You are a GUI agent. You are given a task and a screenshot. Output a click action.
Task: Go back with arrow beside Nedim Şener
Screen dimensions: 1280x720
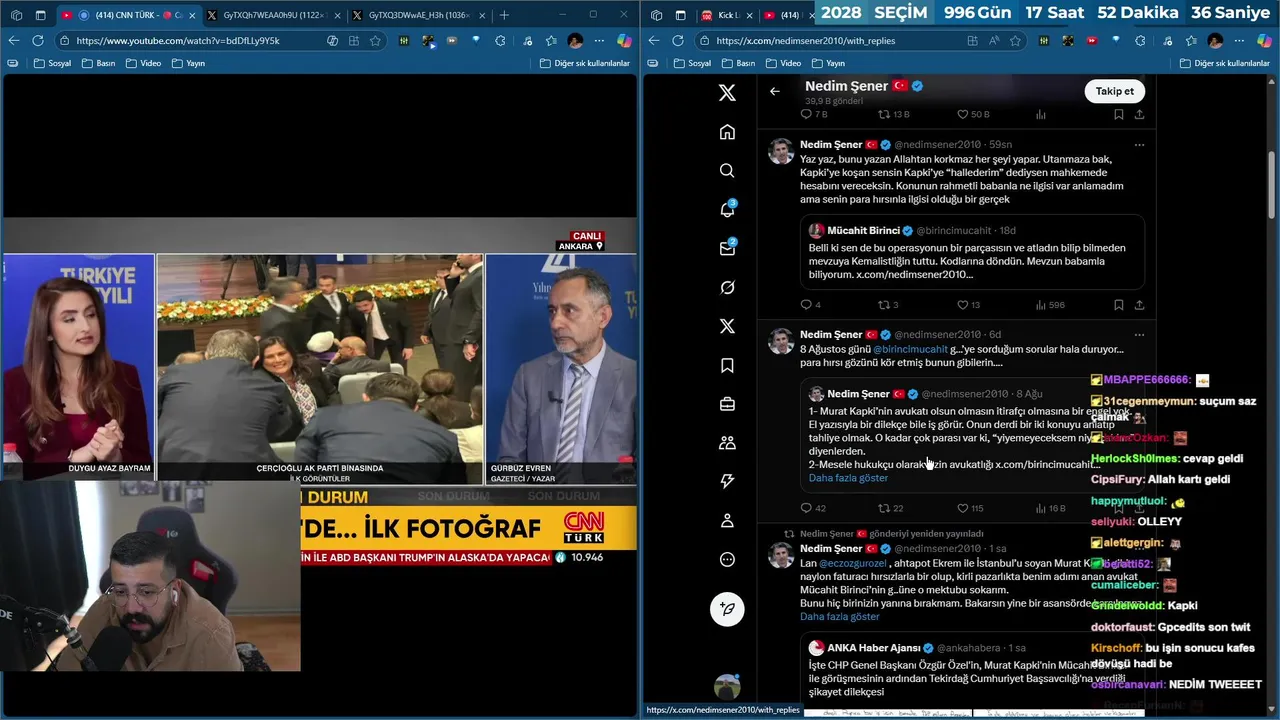click(x=775, y=91)
